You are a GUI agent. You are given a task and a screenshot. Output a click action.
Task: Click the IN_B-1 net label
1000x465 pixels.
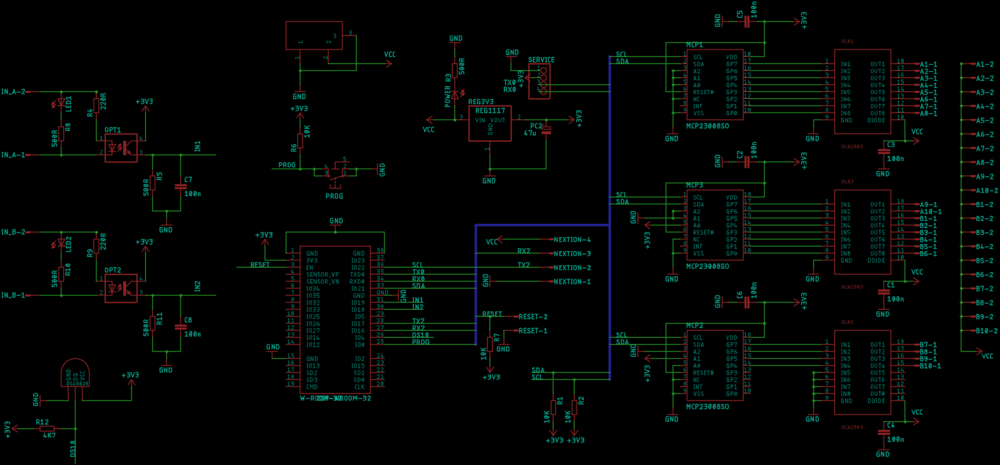click(13, 295)
